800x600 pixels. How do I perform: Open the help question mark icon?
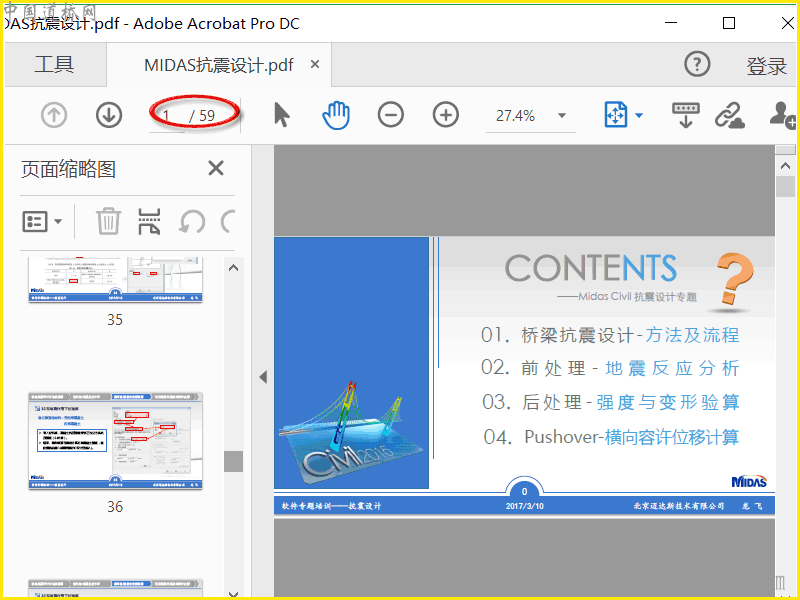tap(697, 64)
